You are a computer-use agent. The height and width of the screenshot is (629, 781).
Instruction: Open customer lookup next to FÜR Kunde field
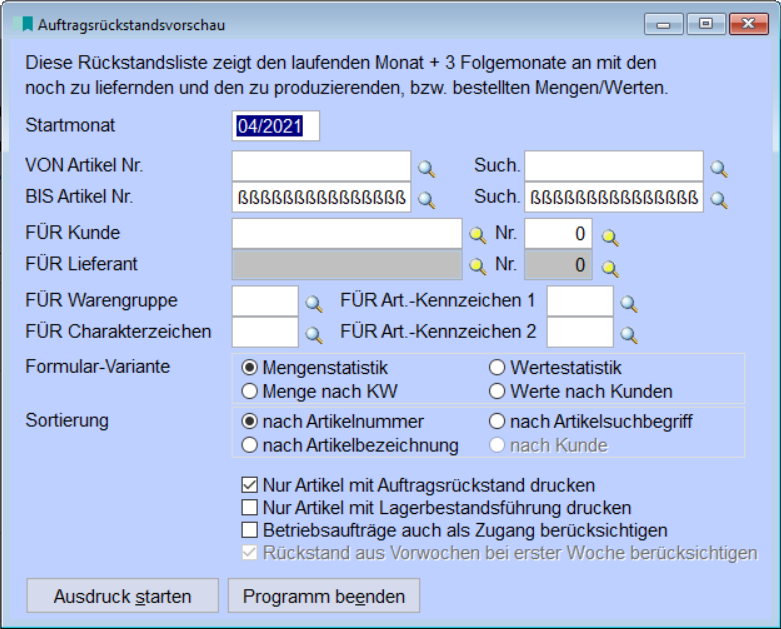(x=478, y=235)
